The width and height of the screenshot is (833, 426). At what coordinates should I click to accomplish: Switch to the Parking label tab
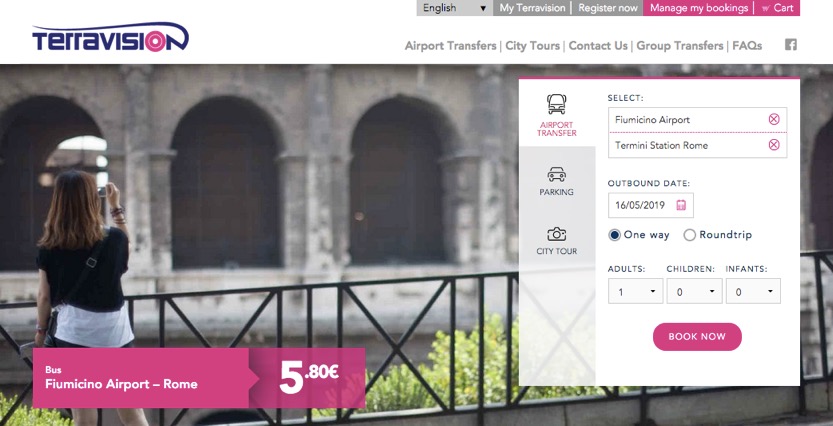pyautogui.click(x=556, y=192)
